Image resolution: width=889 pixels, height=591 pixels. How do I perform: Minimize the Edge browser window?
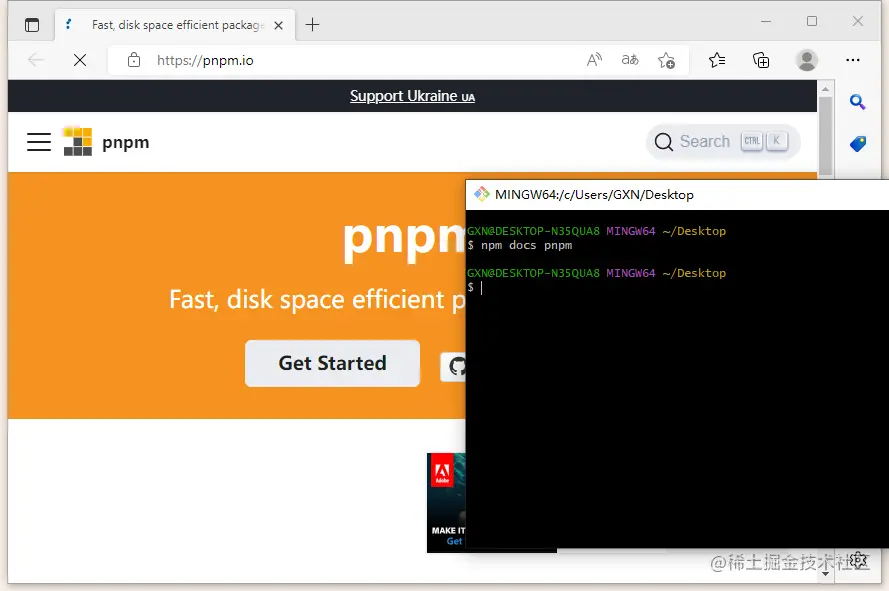coord(766,22)
